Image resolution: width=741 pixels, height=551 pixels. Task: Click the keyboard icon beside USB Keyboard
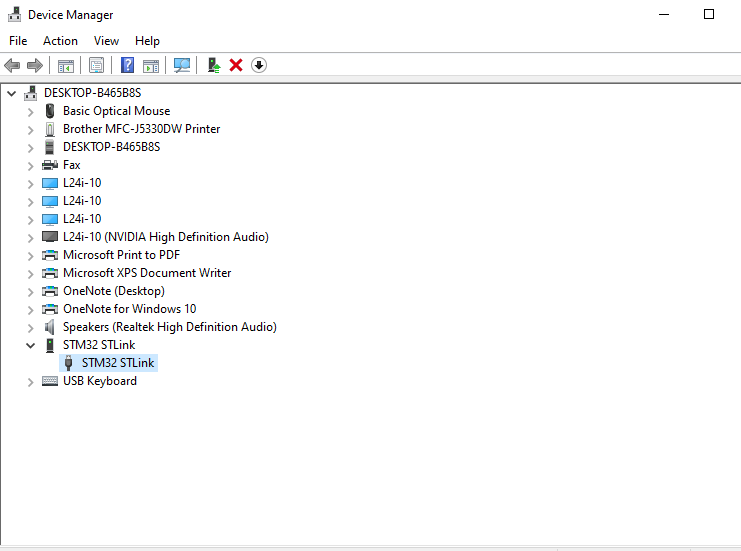tap(50, 381)
